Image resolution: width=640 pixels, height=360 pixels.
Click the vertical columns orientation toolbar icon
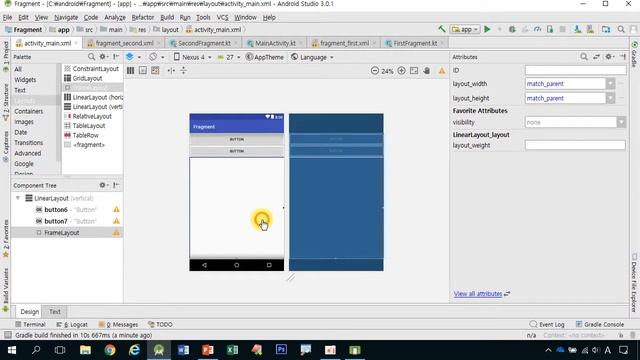[131, 71]
